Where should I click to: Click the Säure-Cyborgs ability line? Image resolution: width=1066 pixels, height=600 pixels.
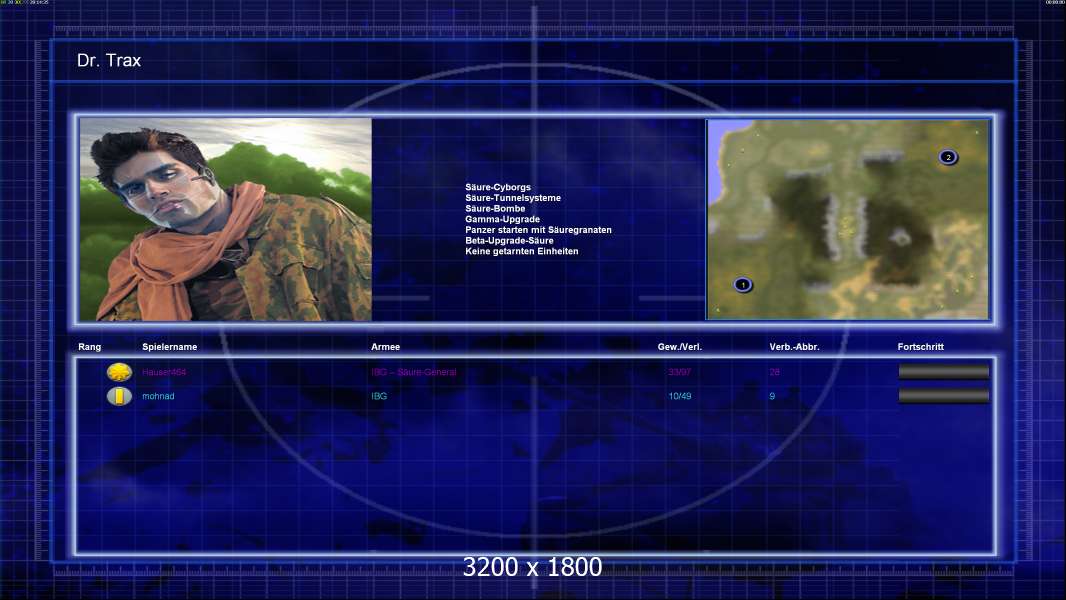[498, 187]
